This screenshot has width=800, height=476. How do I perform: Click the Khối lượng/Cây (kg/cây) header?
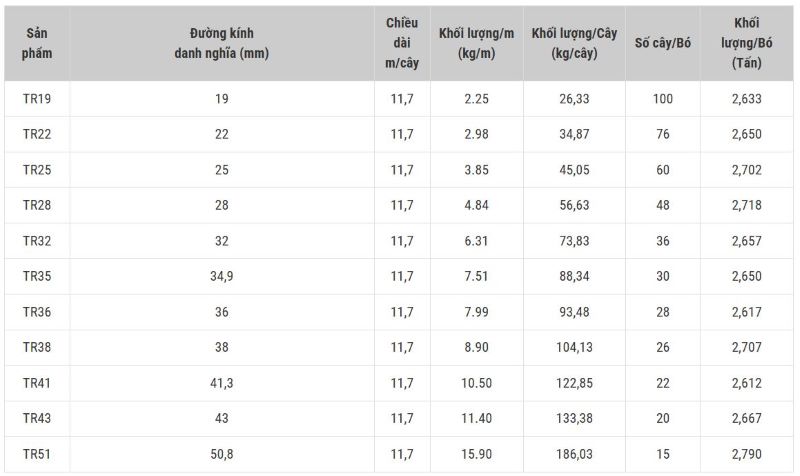click(574, 43)
